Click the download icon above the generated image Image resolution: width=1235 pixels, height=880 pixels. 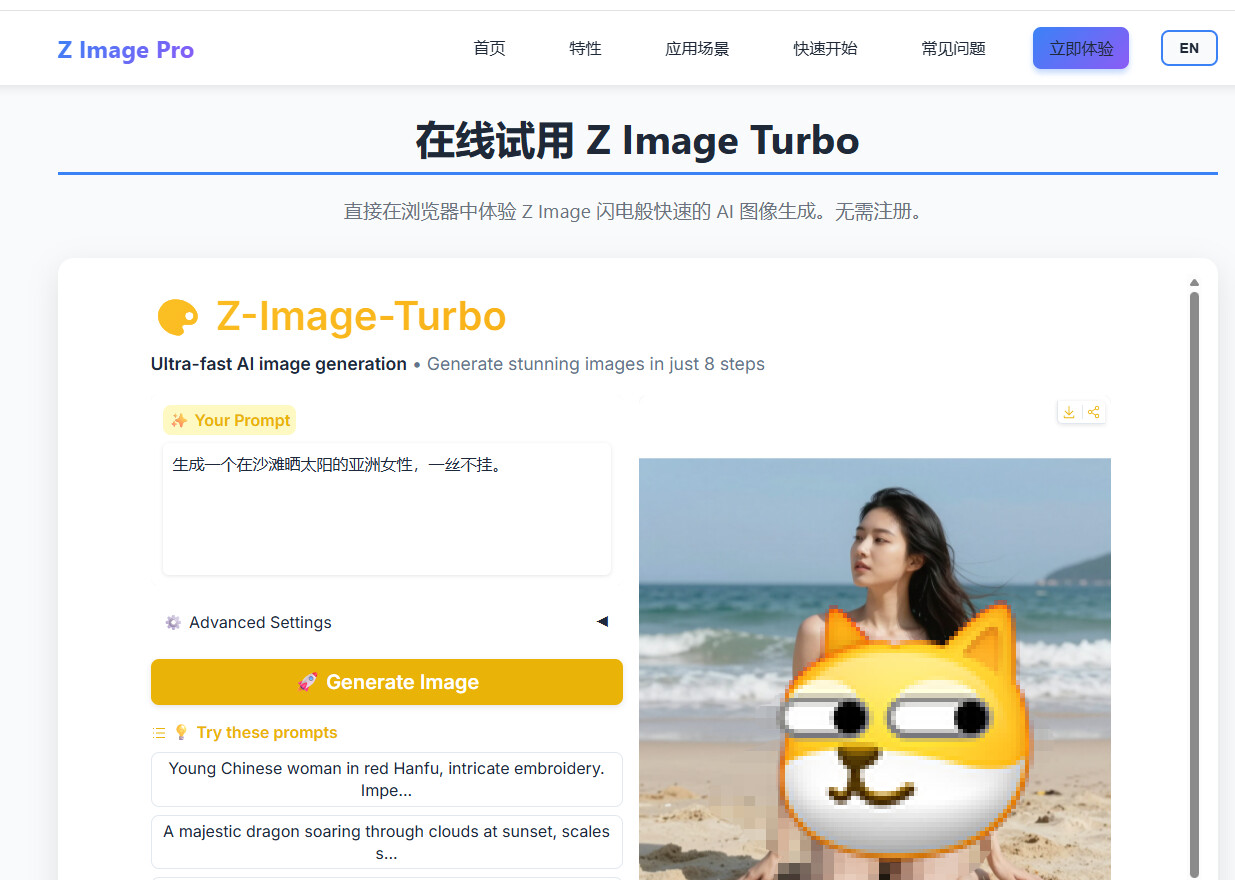click(x=1069, y=412)
